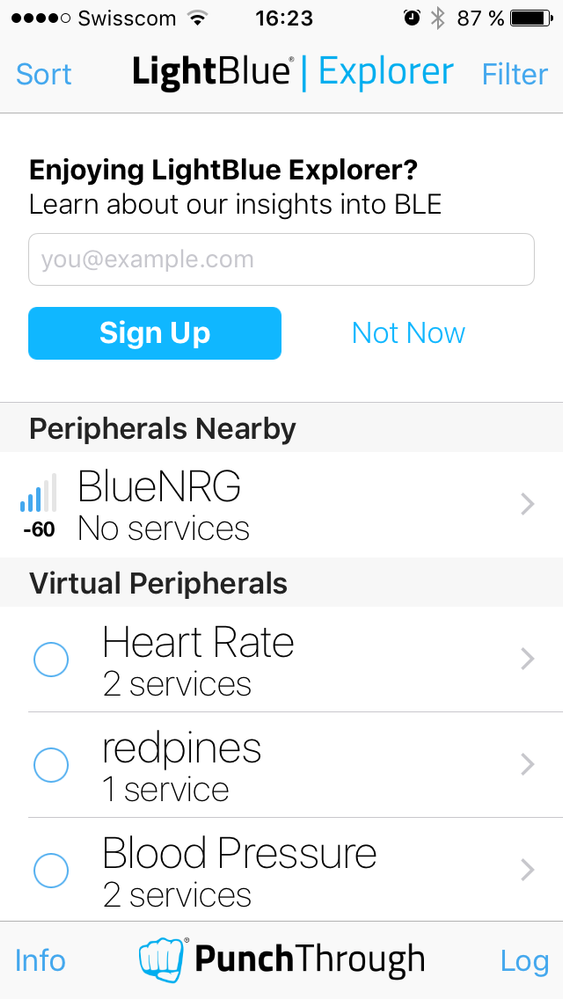This screenshot has height=999, width=563.
Task: Focus the you@example.com email field
Action: [282, 259]
